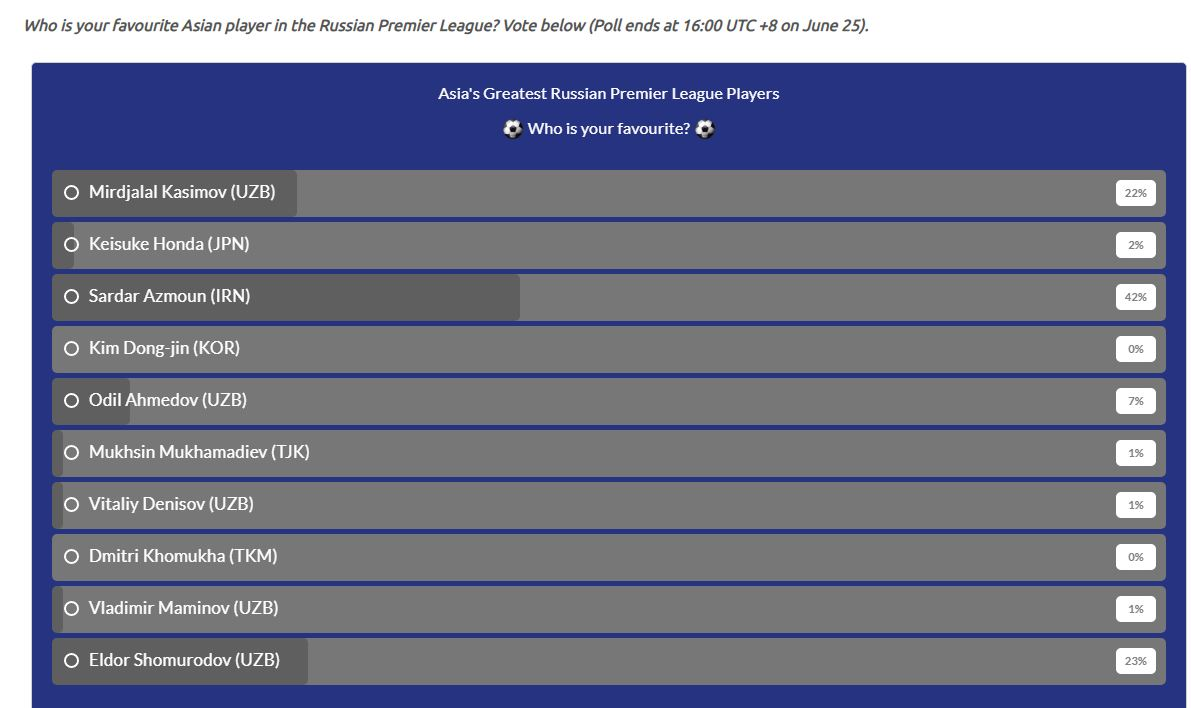
Task: Click the soccer ball icon after "Who is your favourite?"
Action: [x=705, y=129]
